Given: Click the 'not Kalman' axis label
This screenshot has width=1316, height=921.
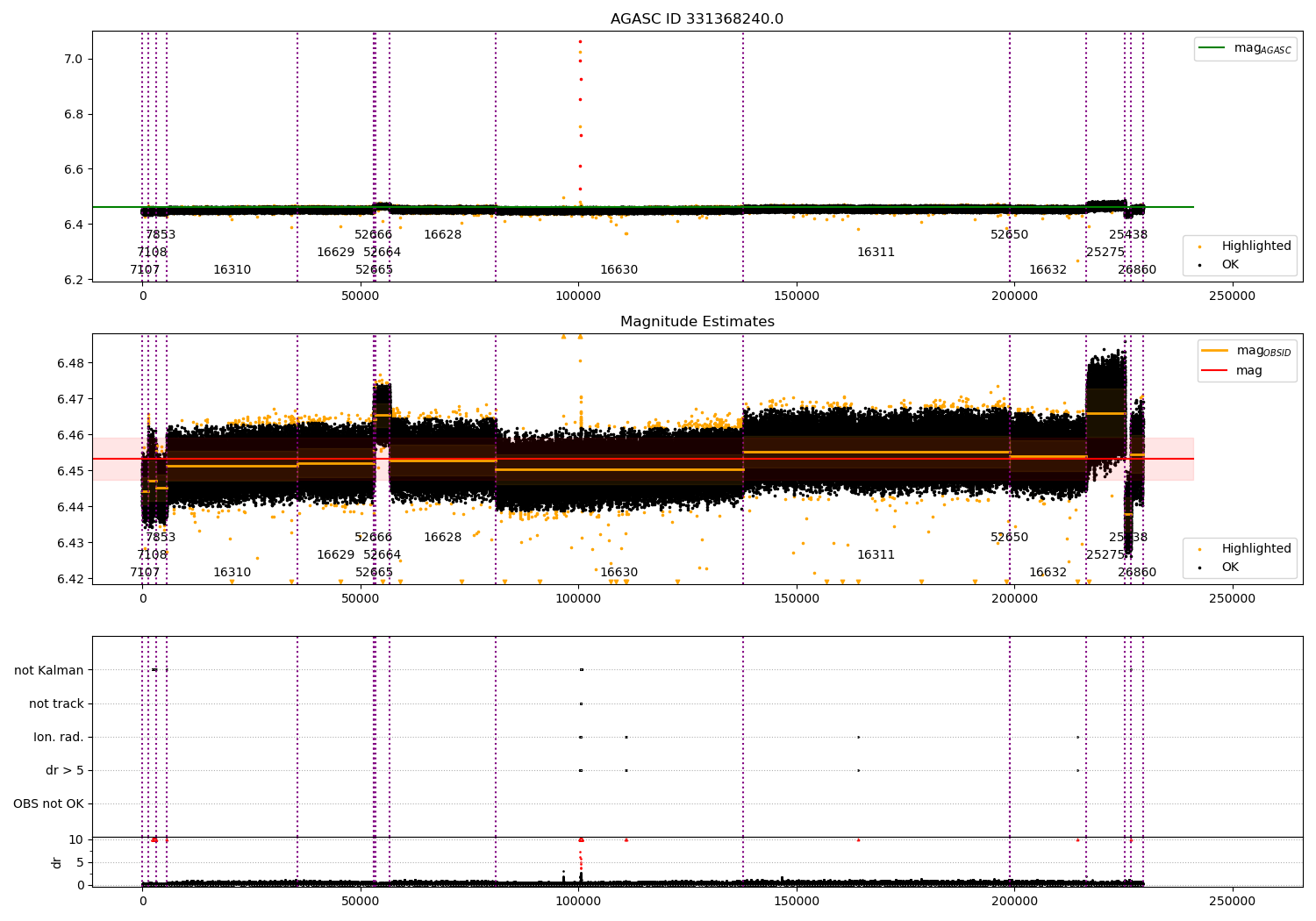Looking at the screenshot, I should [x=49, y=670].
